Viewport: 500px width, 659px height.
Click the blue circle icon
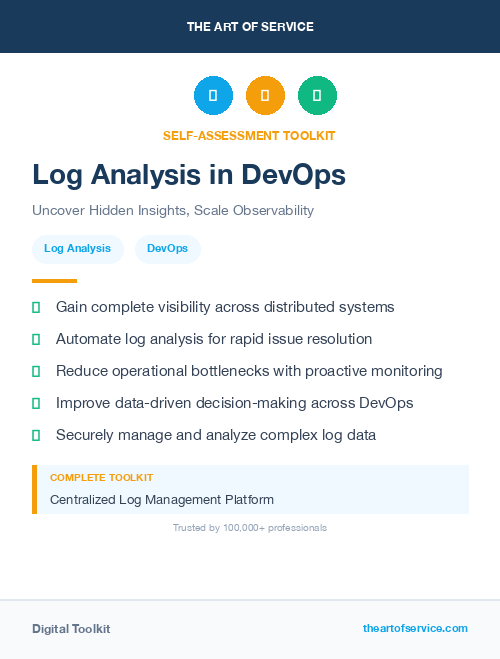(x=213, y=95)
